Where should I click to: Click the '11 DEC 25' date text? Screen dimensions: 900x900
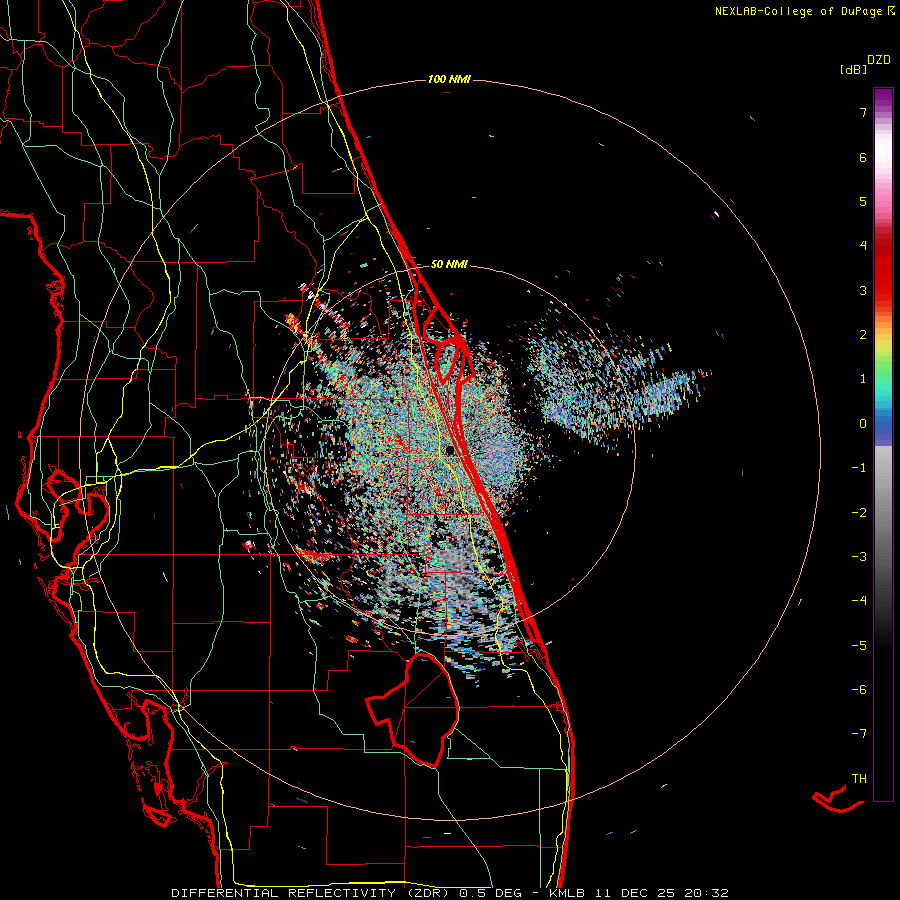635,893
